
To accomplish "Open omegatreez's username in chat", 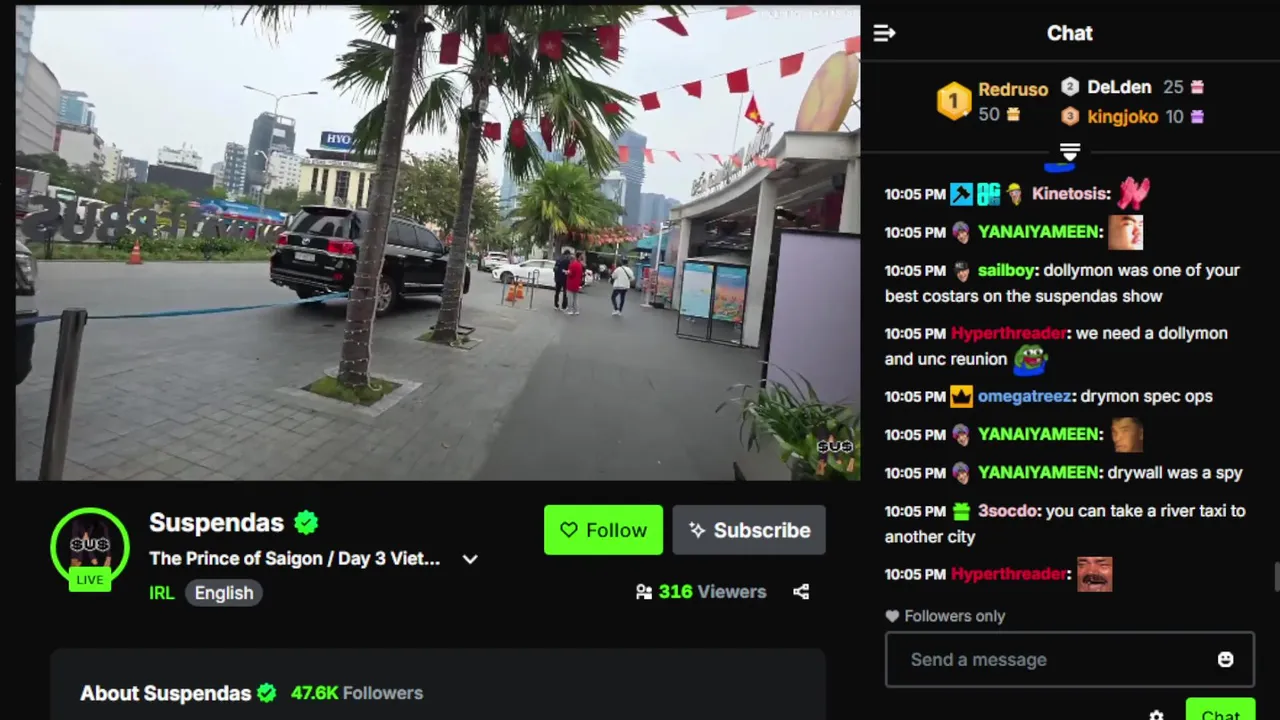I will pos(1024,396).
